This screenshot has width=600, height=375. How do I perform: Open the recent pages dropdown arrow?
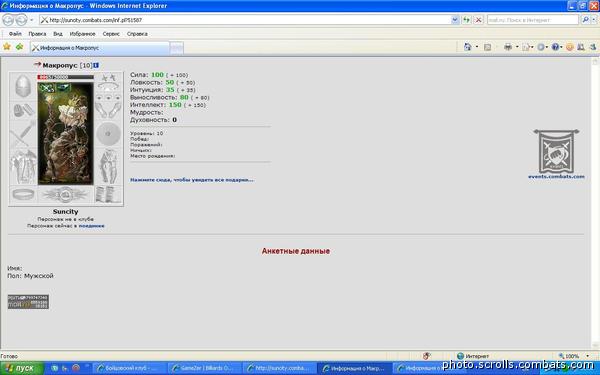click(x=32, y=20)
